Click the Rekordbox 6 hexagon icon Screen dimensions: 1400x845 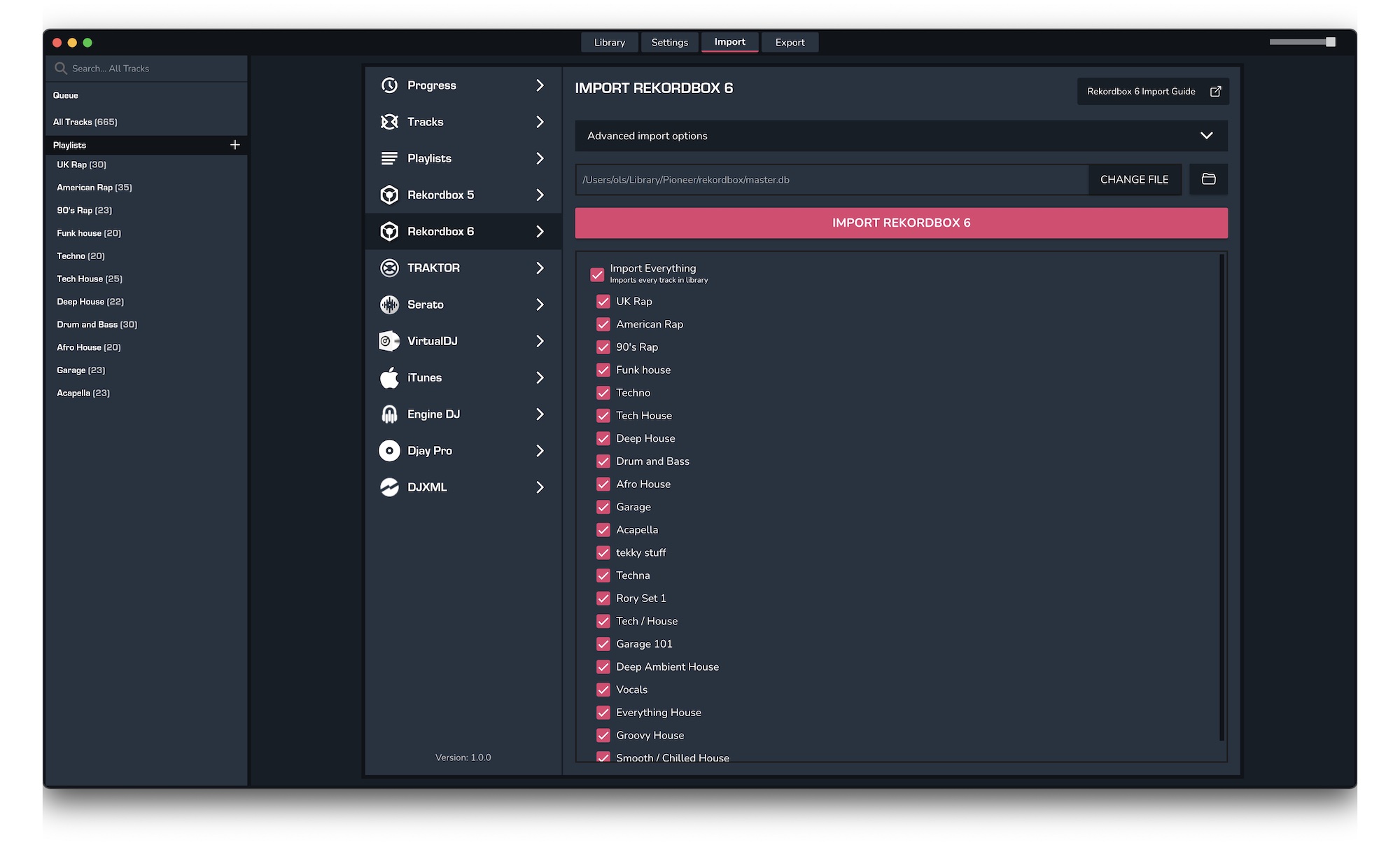point(389,231)
